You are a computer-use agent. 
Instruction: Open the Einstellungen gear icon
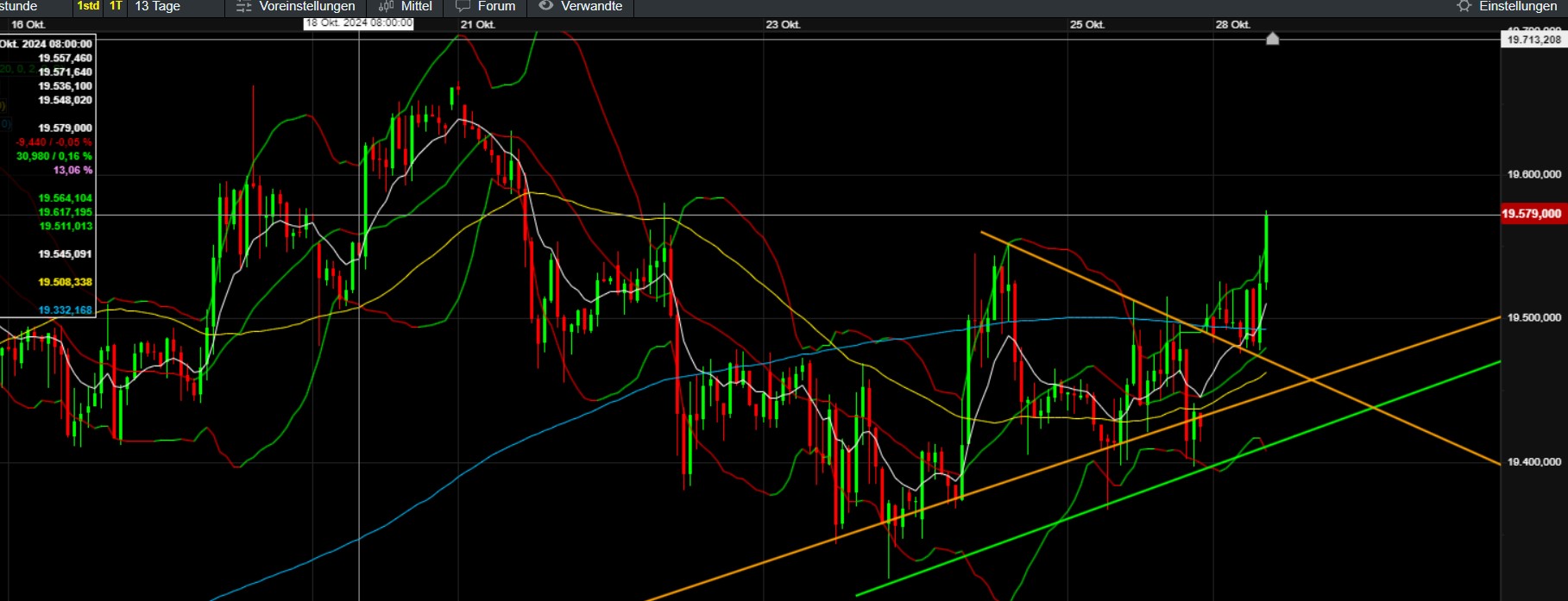1464,6
